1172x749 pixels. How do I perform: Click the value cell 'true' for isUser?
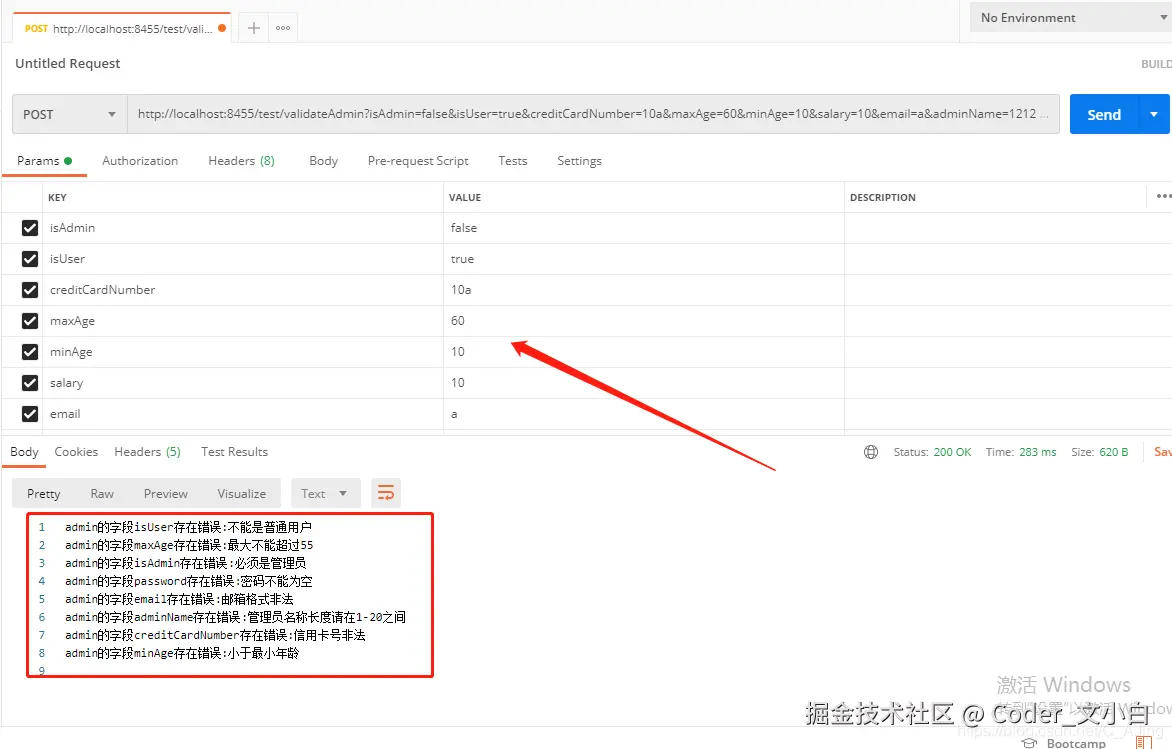(644, 259)
